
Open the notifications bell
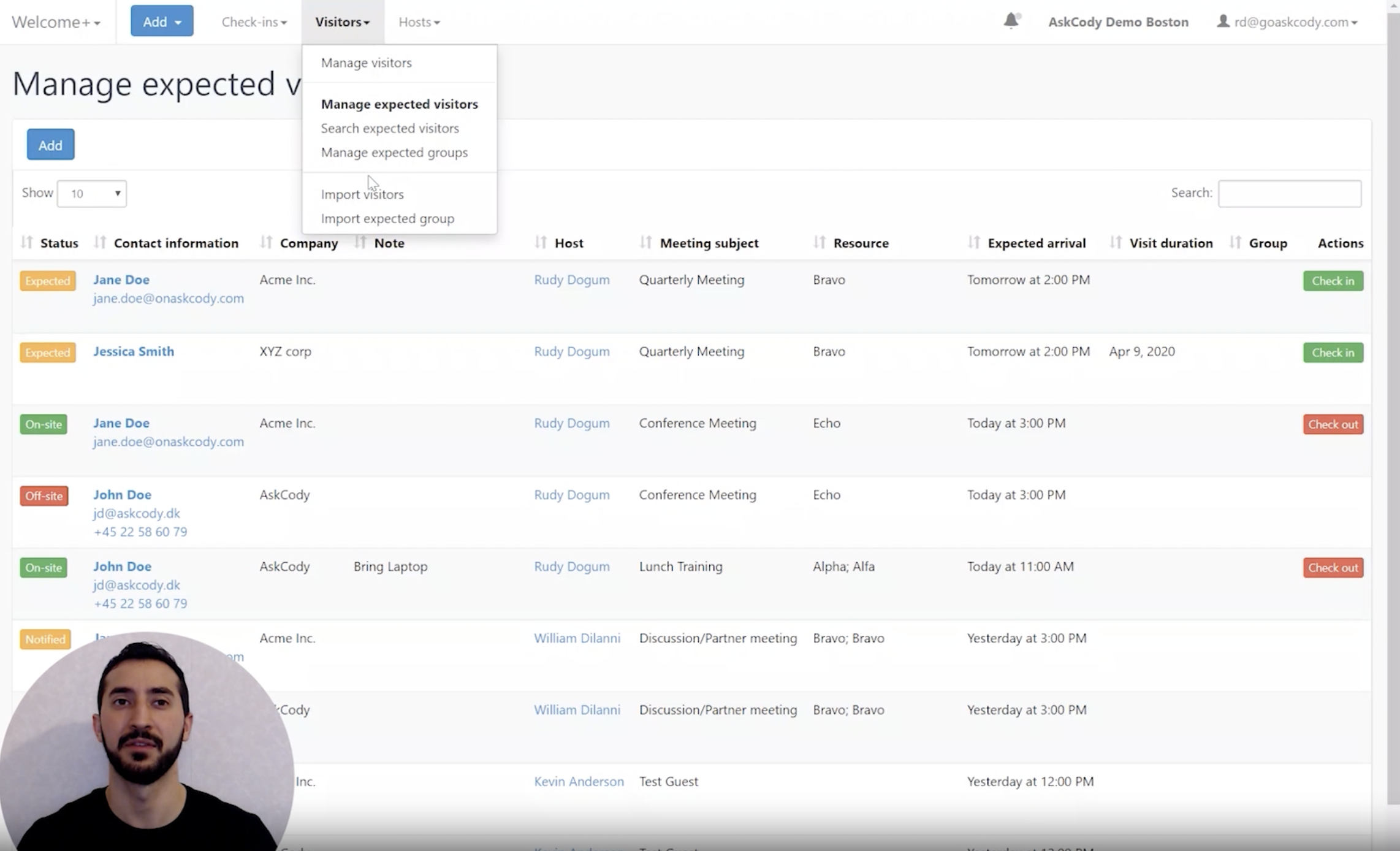[x=1010, y=20]
